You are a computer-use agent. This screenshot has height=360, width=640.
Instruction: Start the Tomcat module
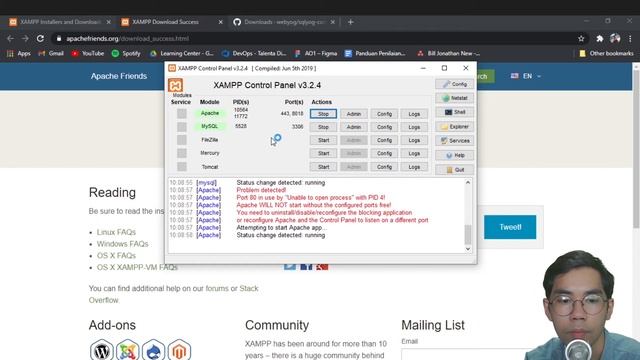[323, 167]
